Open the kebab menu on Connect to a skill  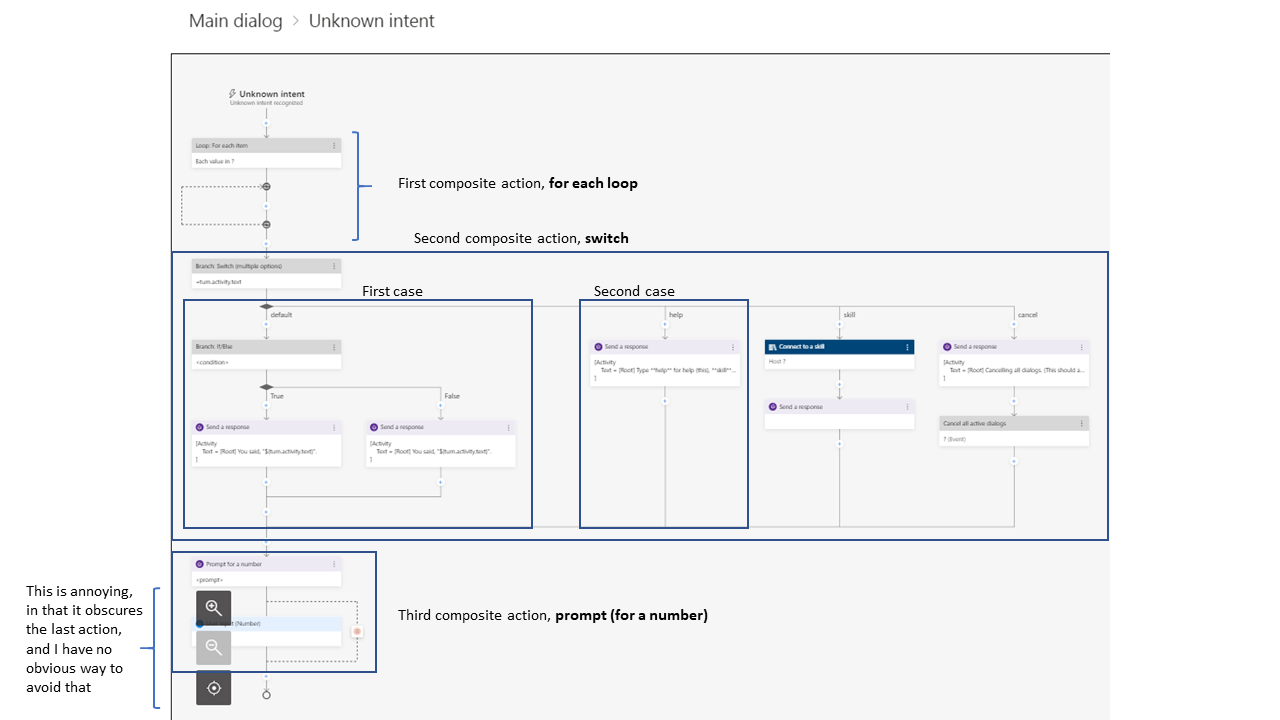click(x=907, y=347)
